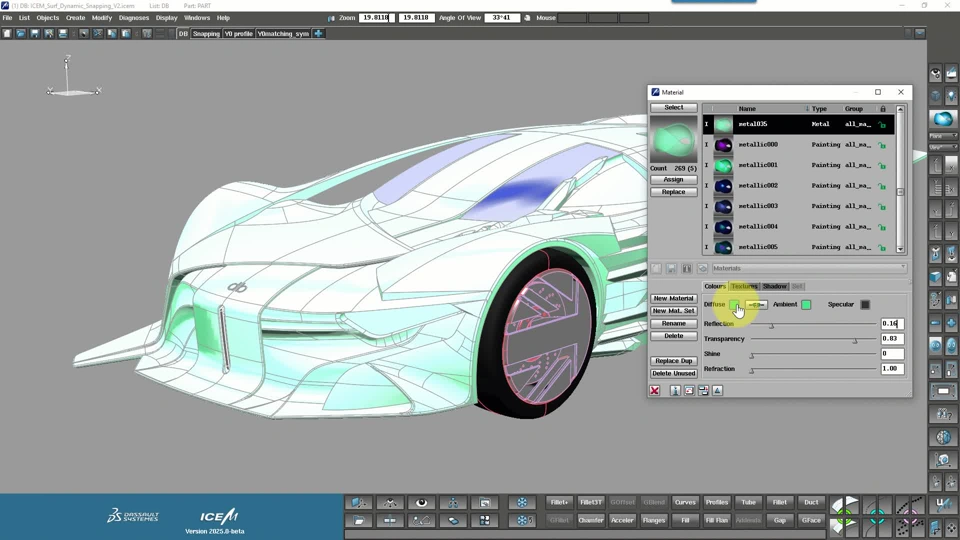Click the hierarchy tree icon in bottom toolbar
Viewport: 960px width, 540px height.
tap(453, 503)
